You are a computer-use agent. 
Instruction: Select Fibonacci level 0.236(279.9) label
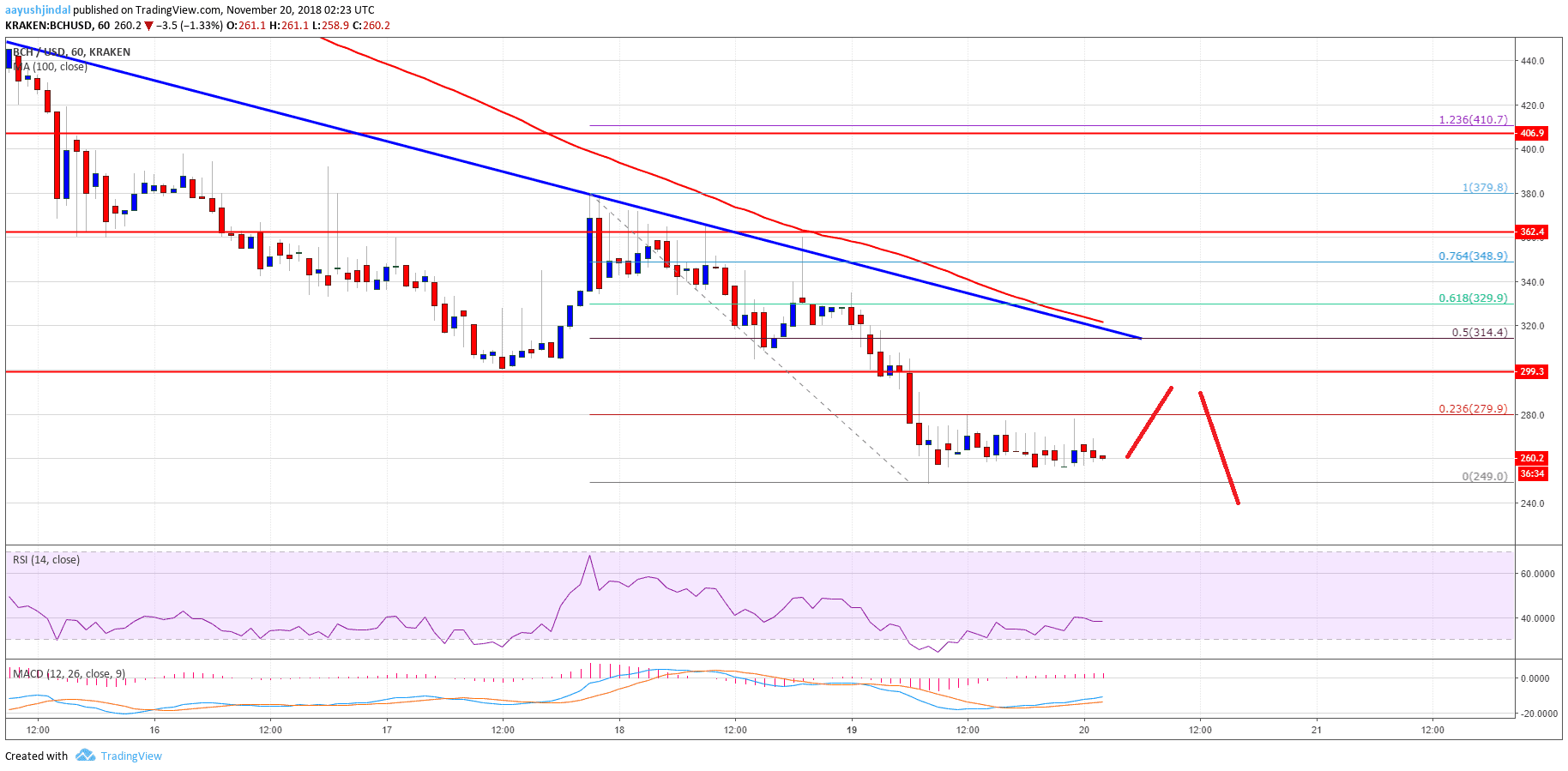[1473, 408]
